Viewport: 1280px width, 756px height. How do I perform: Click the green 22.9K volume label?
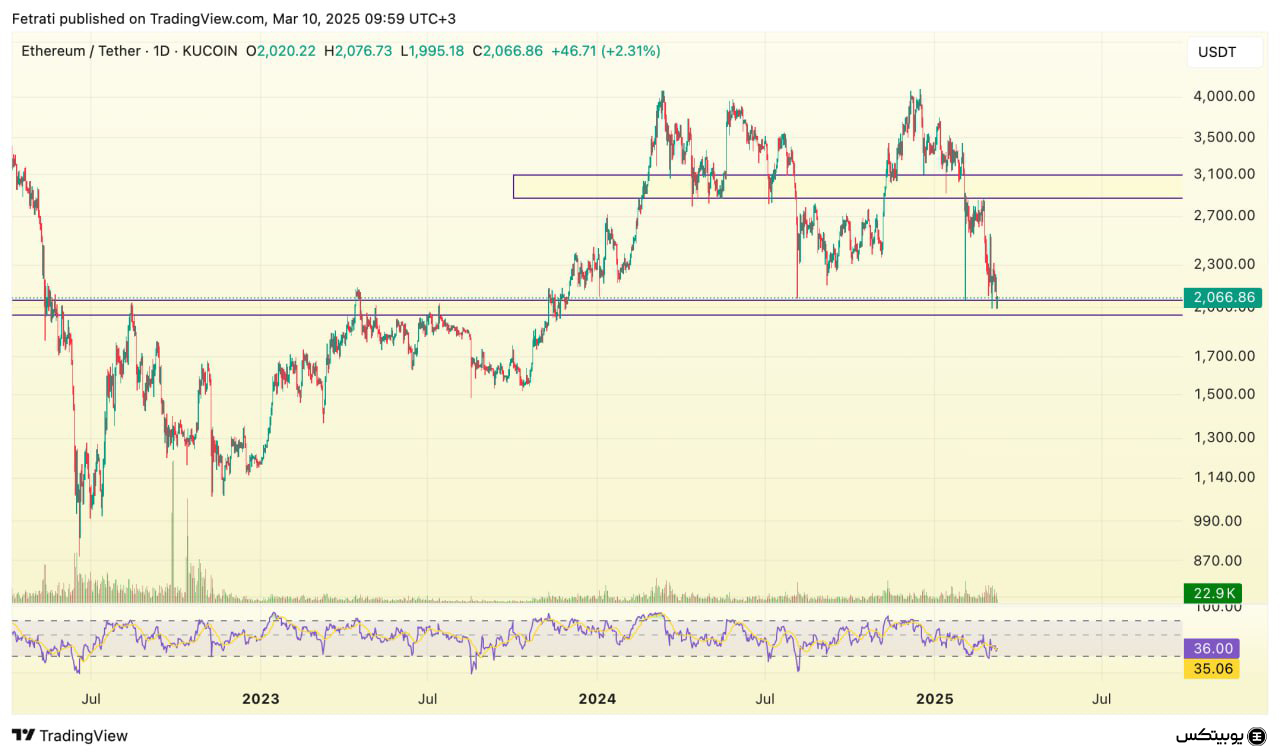point(1211,593)
